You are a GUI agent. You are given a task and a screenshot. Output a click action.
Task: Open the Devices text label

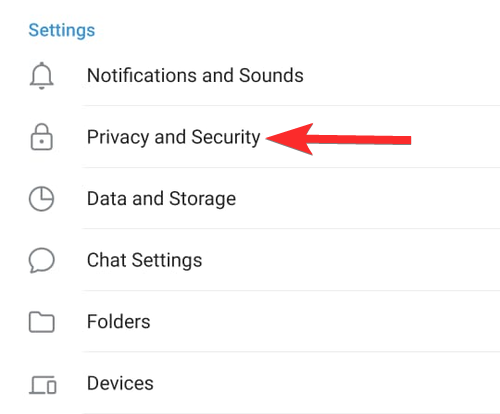click(x=120, y=383)
